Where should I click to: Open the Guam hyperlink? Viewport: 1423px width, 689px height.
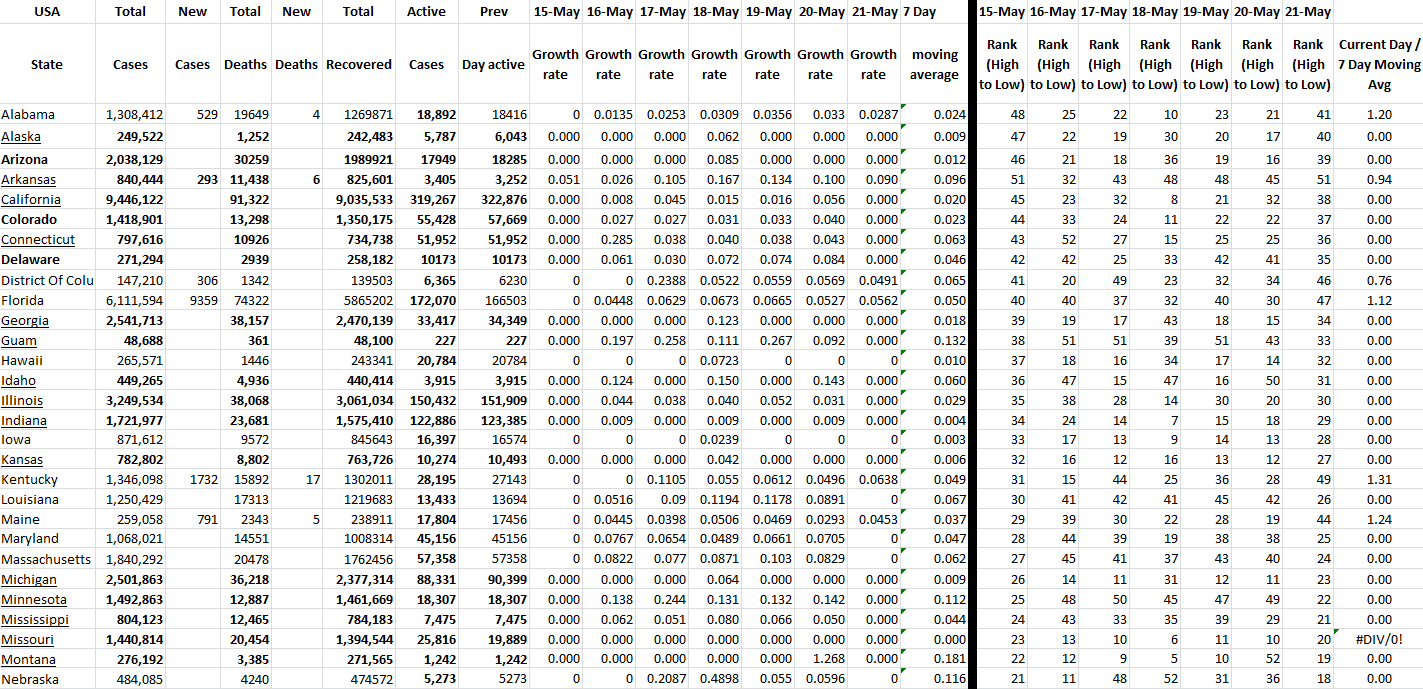pos(19,341)
